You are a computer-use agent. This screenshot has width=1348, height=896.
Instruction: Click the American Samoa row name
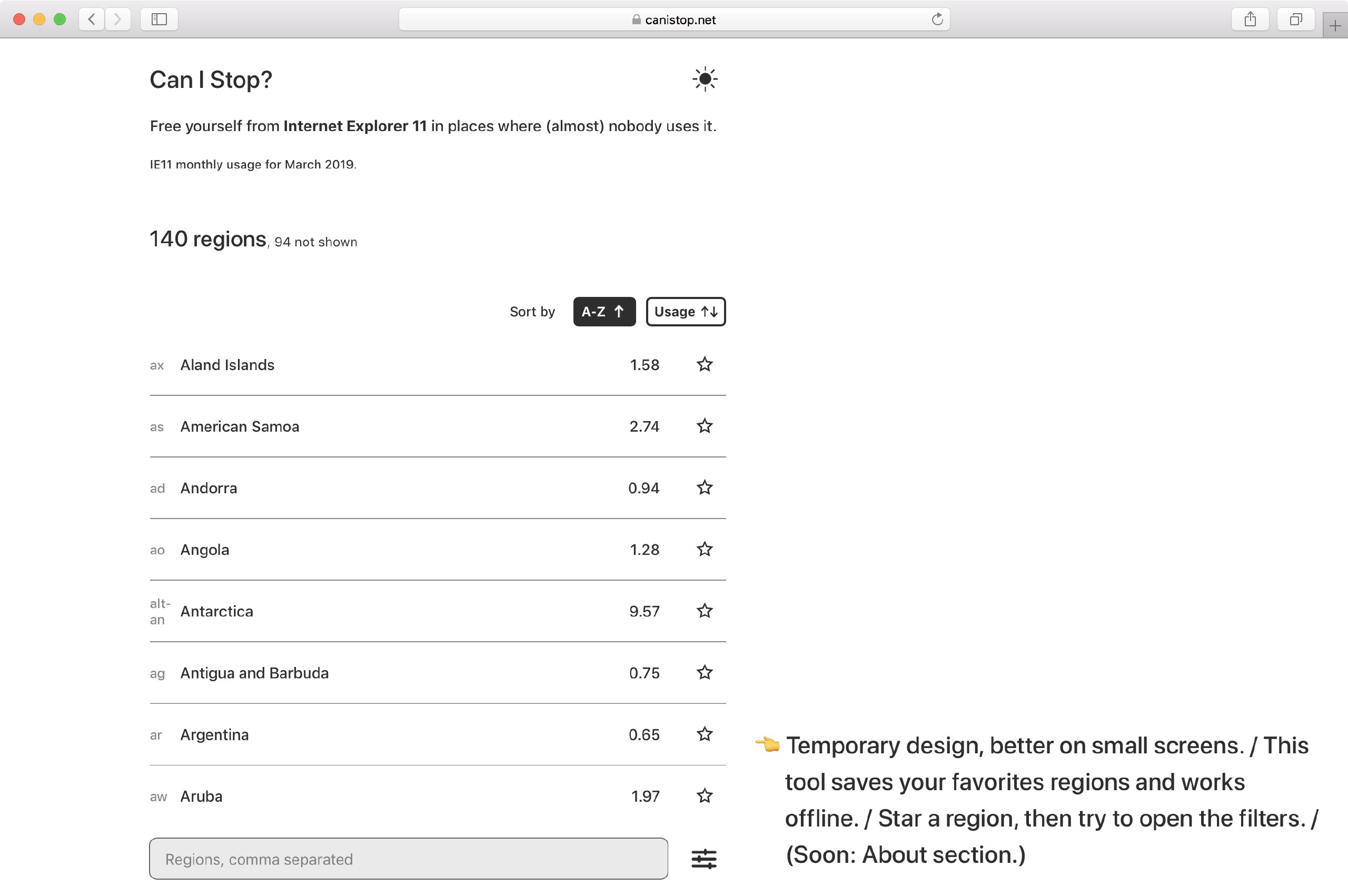point(240,426)
